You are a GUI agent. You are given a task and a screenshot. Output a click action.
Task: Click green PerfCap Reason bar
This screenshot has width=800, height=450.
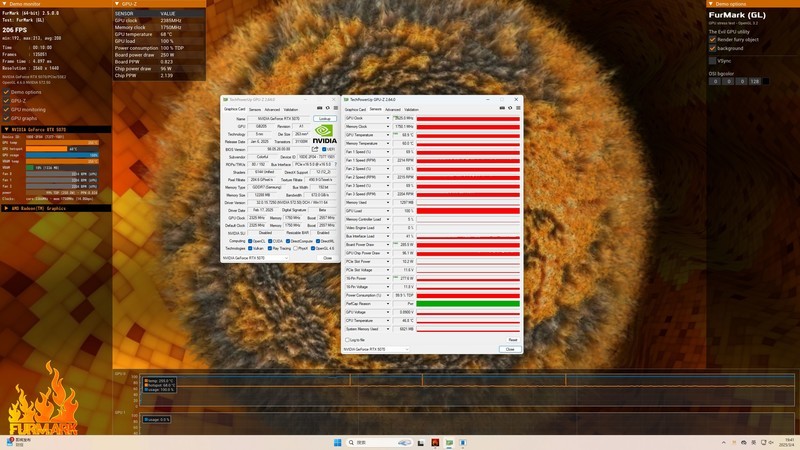pos(468,304)
